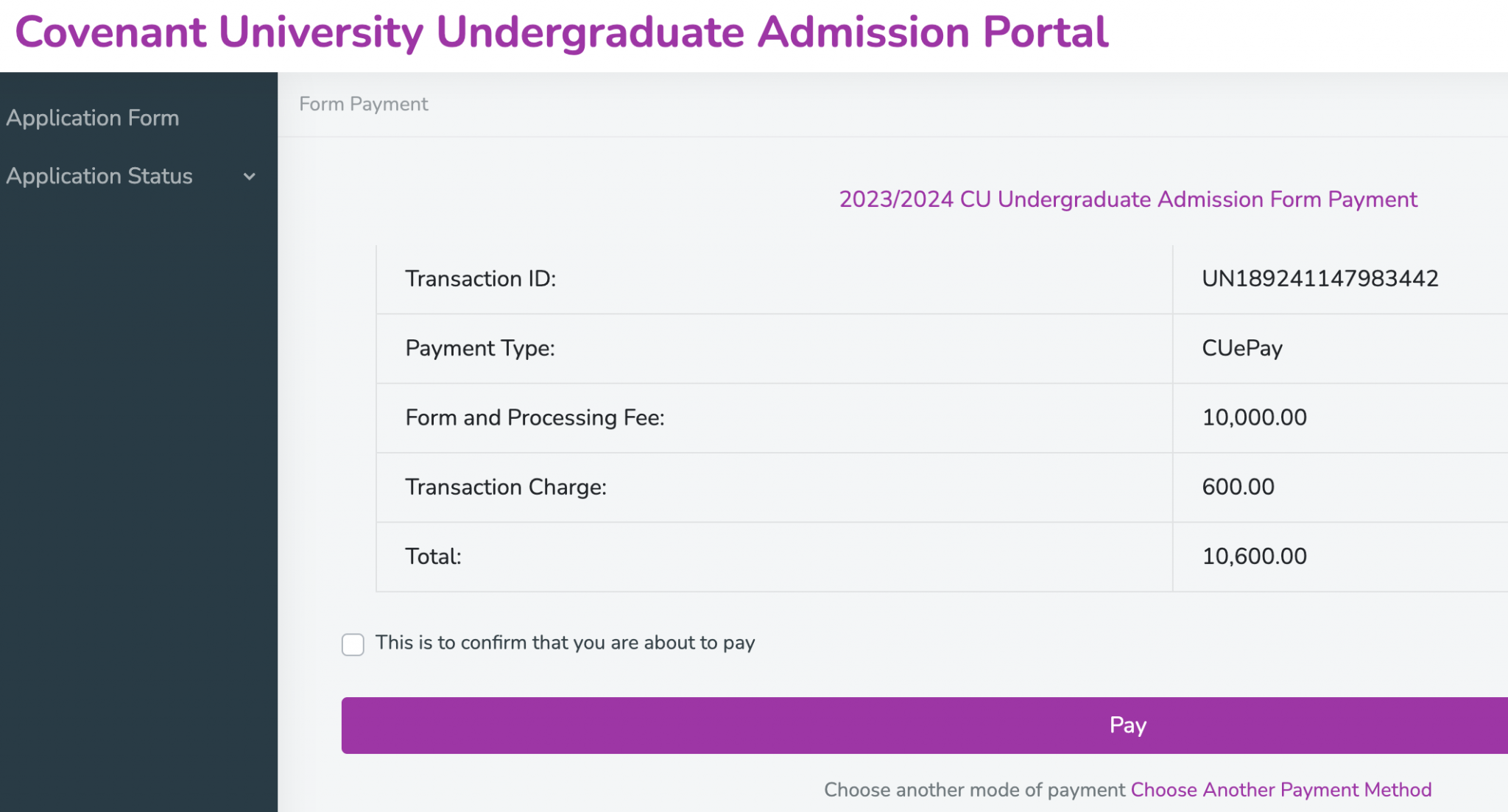Click the 'about to pay' confirmation label
The width and height of the screenshot is (1508, 812).
[565, 643]
